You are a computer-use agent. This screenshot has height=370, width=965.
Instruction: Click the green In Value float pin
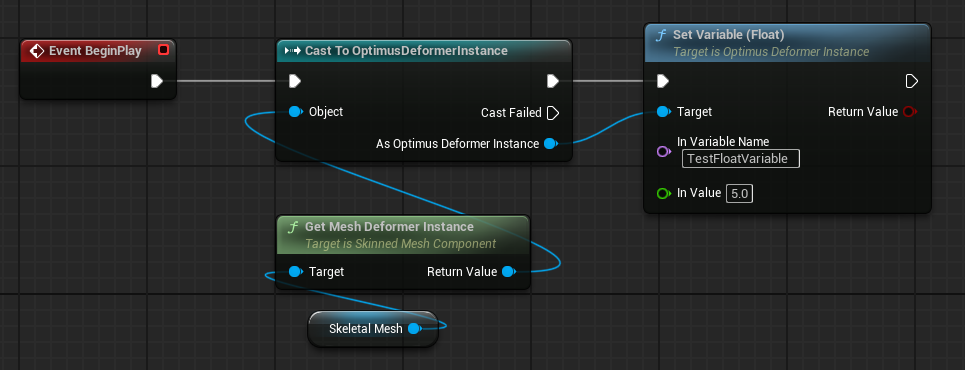tap(664, 193)
